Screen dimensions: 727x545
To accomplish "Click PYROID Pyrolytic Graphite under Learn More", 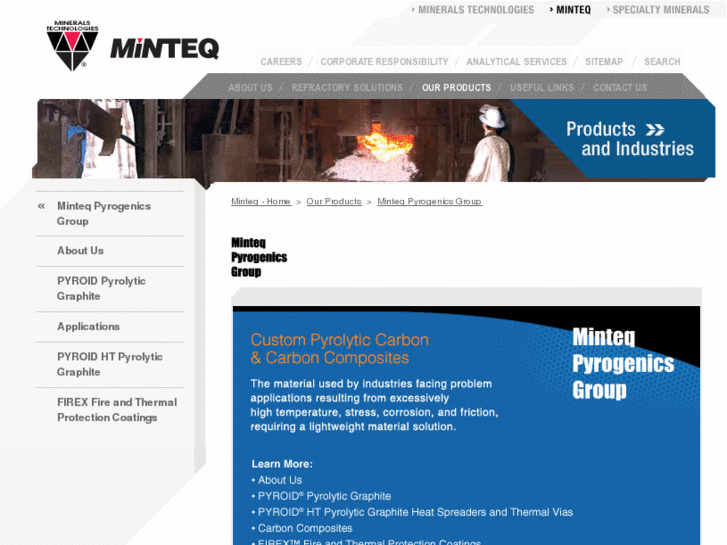I will (325, 496).
